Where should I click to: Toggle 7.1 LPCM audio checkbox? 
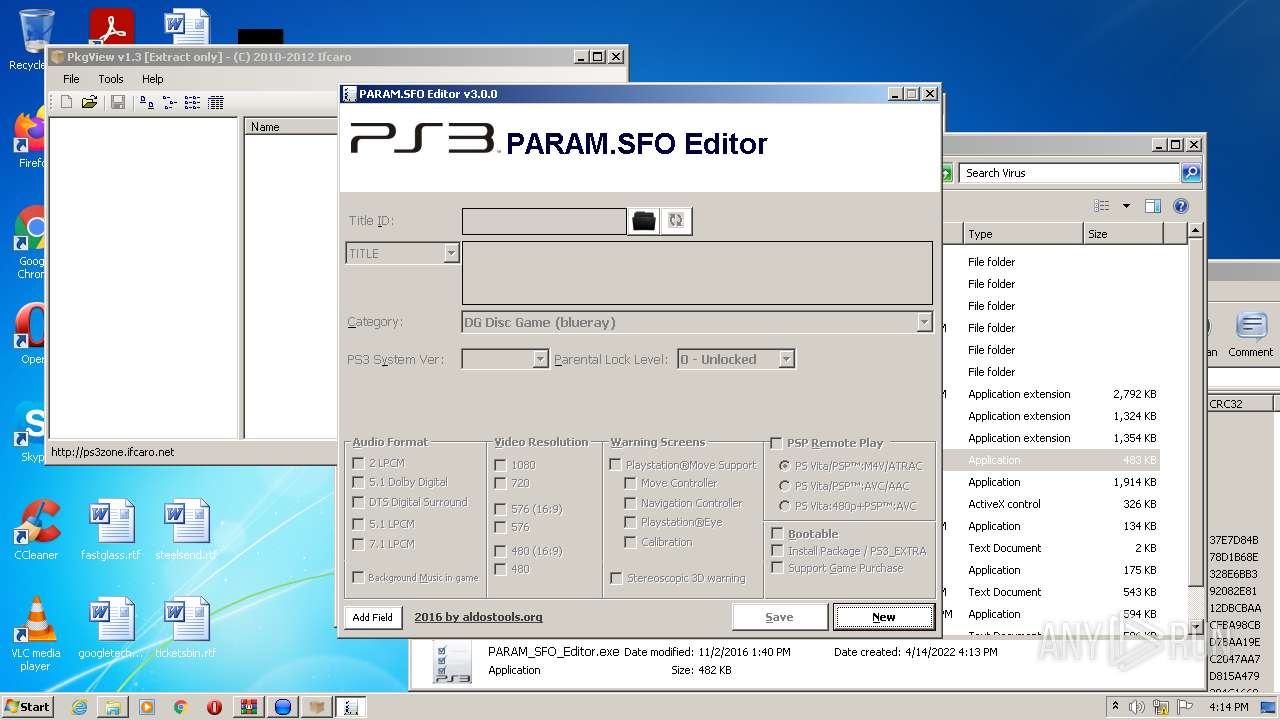[358, 544]
